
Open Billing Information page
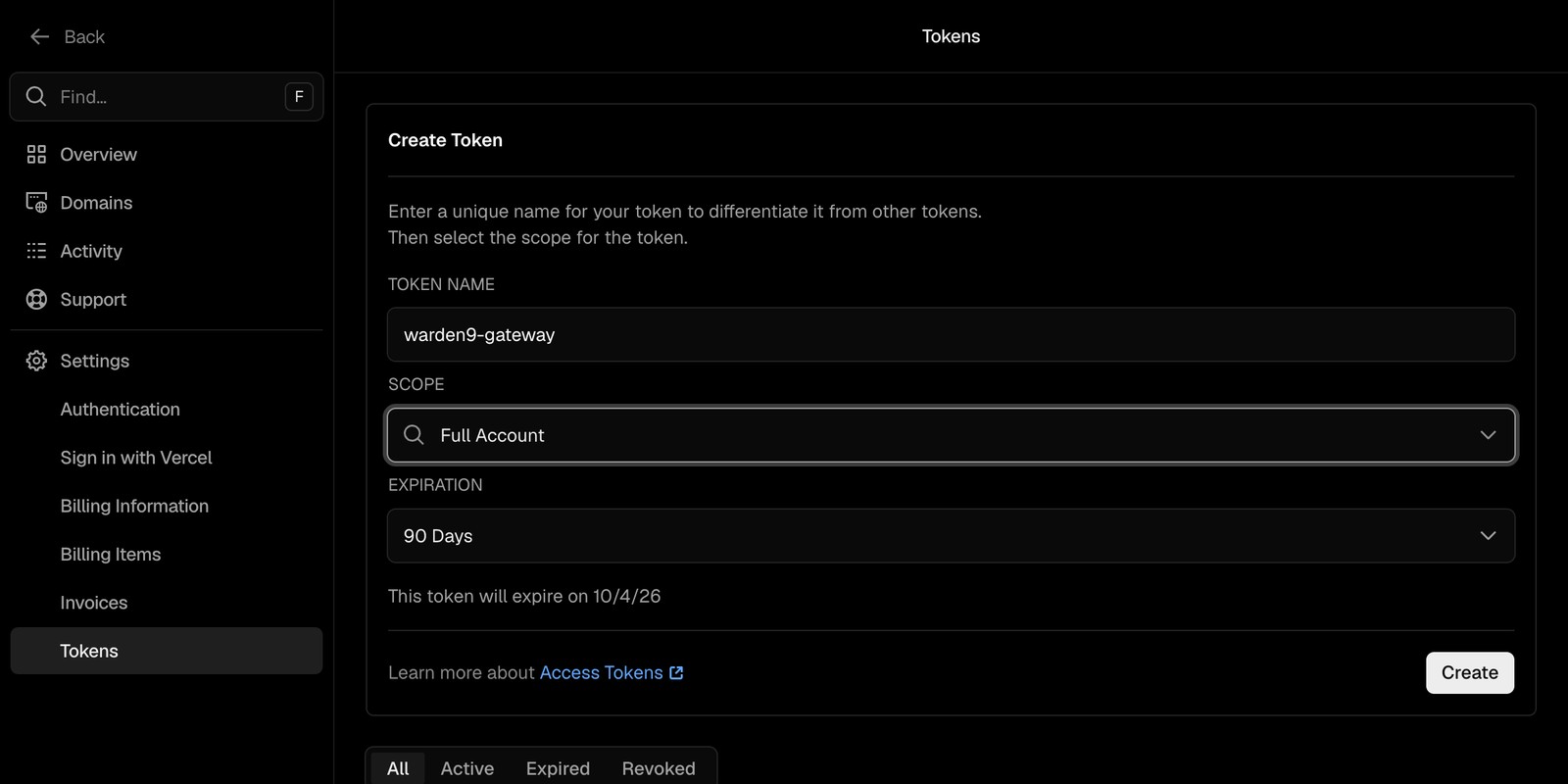click(167, 506)
